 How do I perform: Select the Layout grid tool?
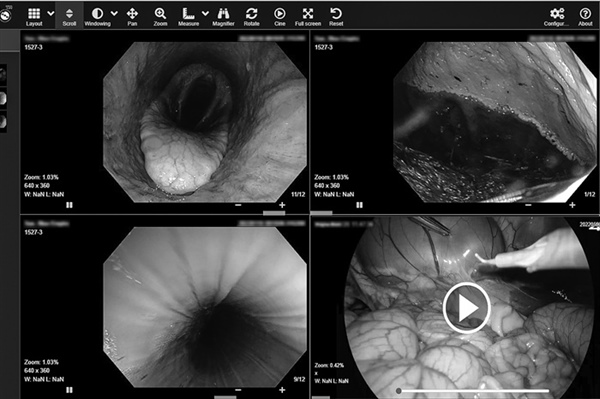(x=34, y=17)
